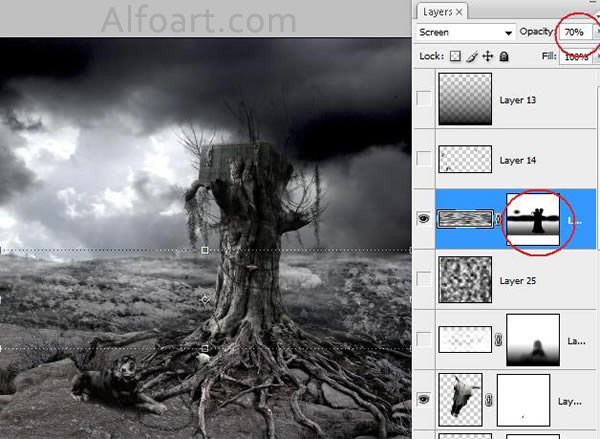The height and width of the screenshot is (439, 600).
Task: Edit the Opacity 70% field
Action: (575, 33)
